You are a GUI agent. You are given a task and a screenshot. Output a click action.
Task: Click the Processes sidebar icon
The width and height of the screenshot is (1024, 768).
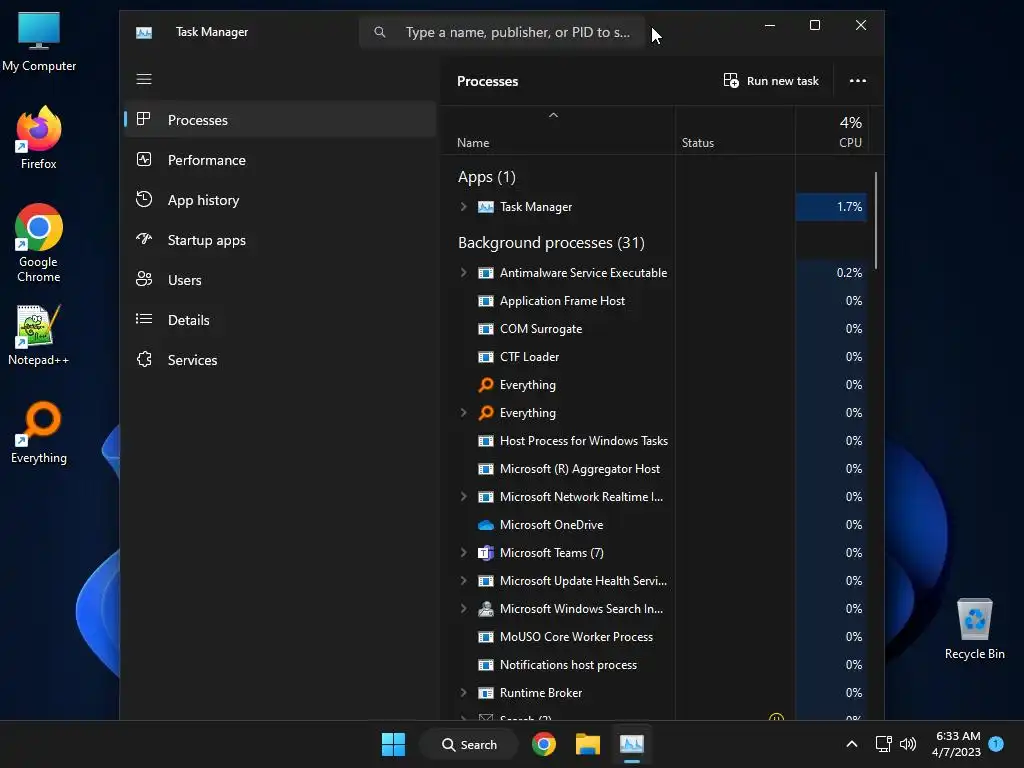(x=144, y=120)
